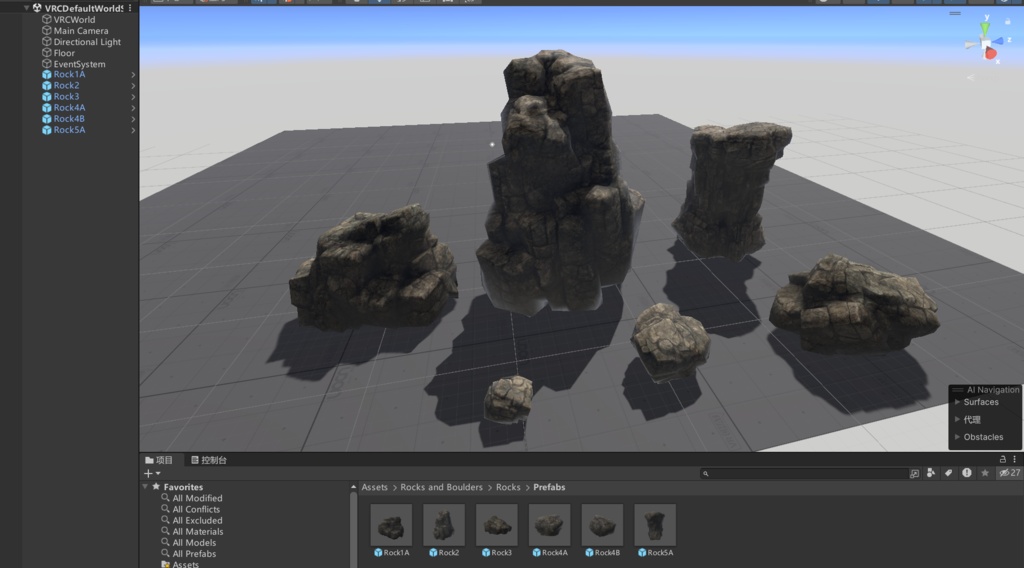
Task: Select Rock4B in the Hierarchy
Action: tap(69, 119)
